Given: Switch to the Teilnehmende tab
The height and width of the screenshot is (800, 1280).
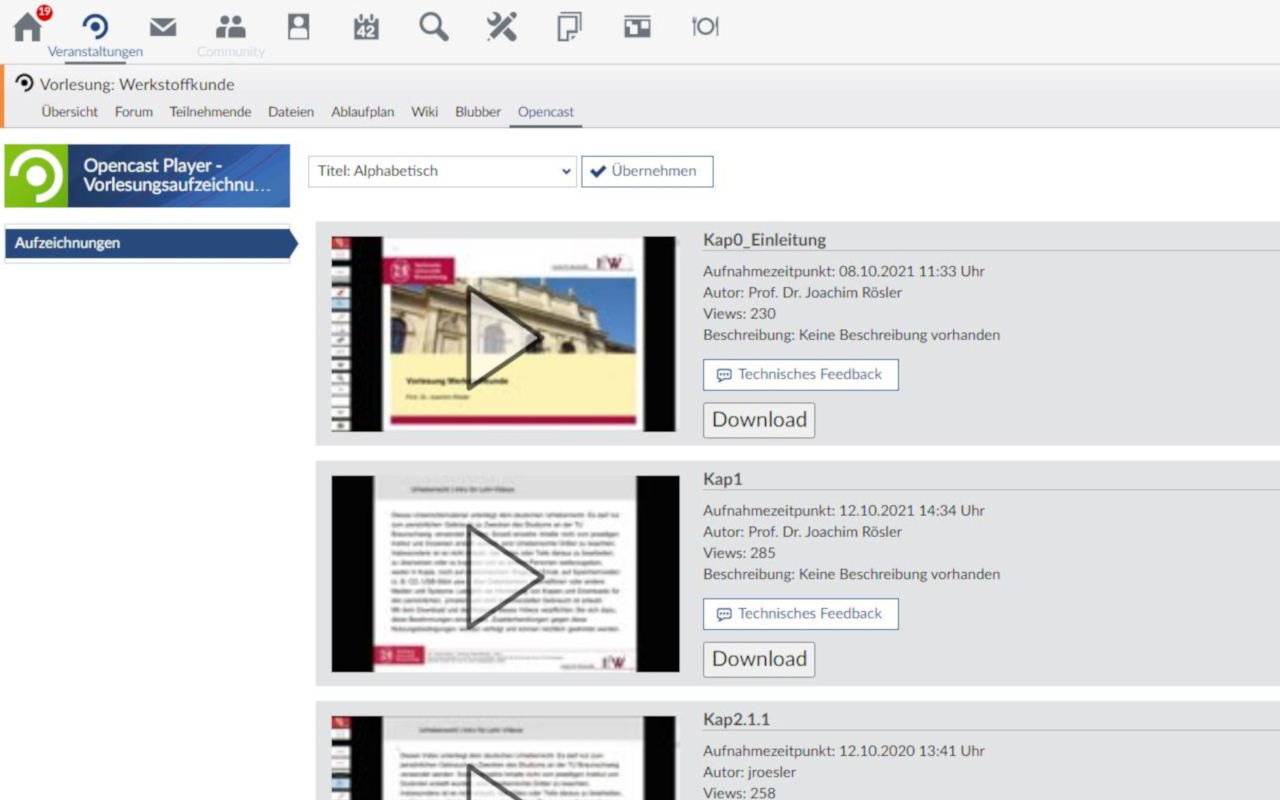Looking at the screenshot, I should click(210, 112).
